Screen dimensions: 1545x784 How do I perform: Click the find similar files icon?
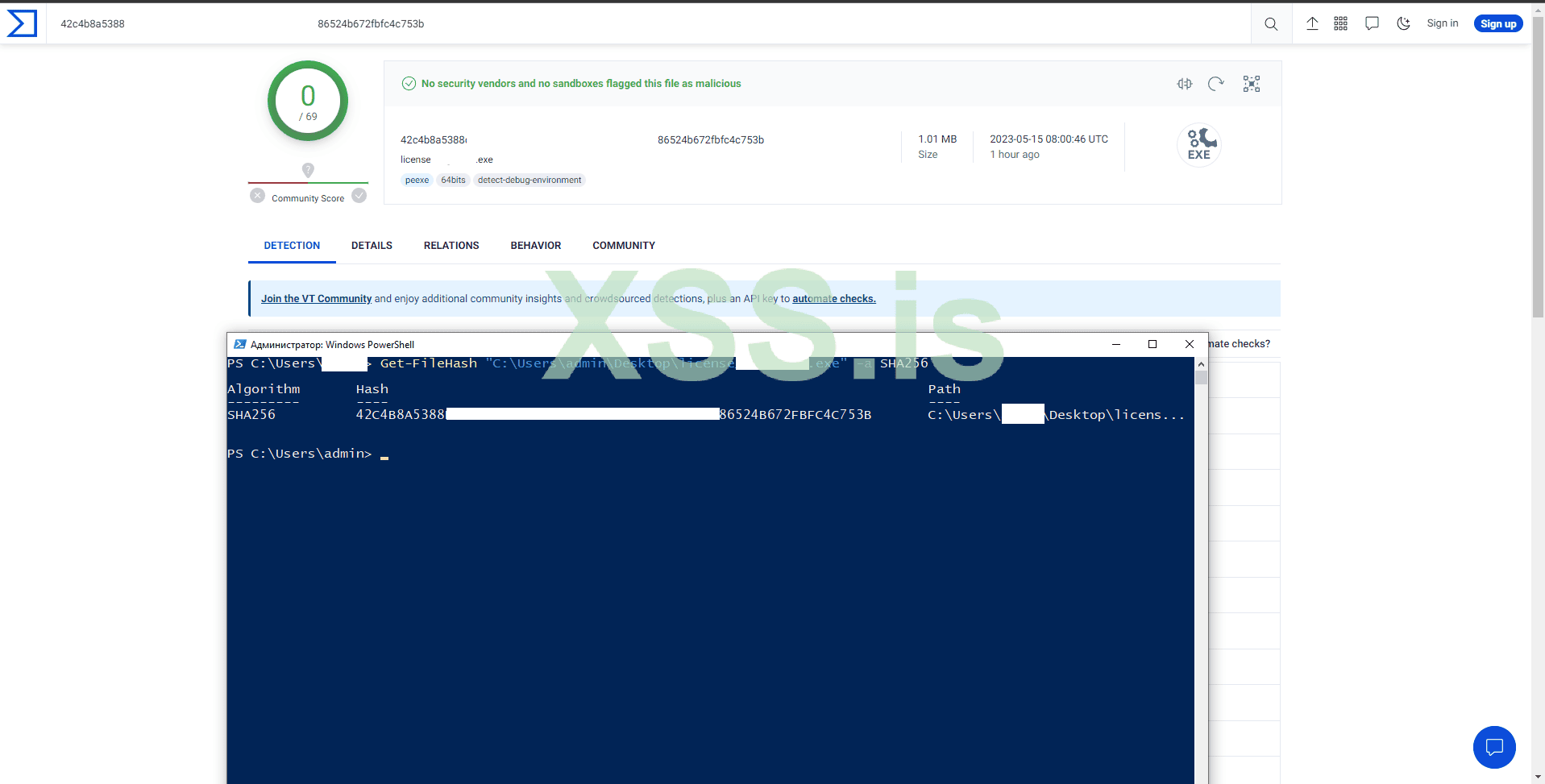(x=1184, y=84)
